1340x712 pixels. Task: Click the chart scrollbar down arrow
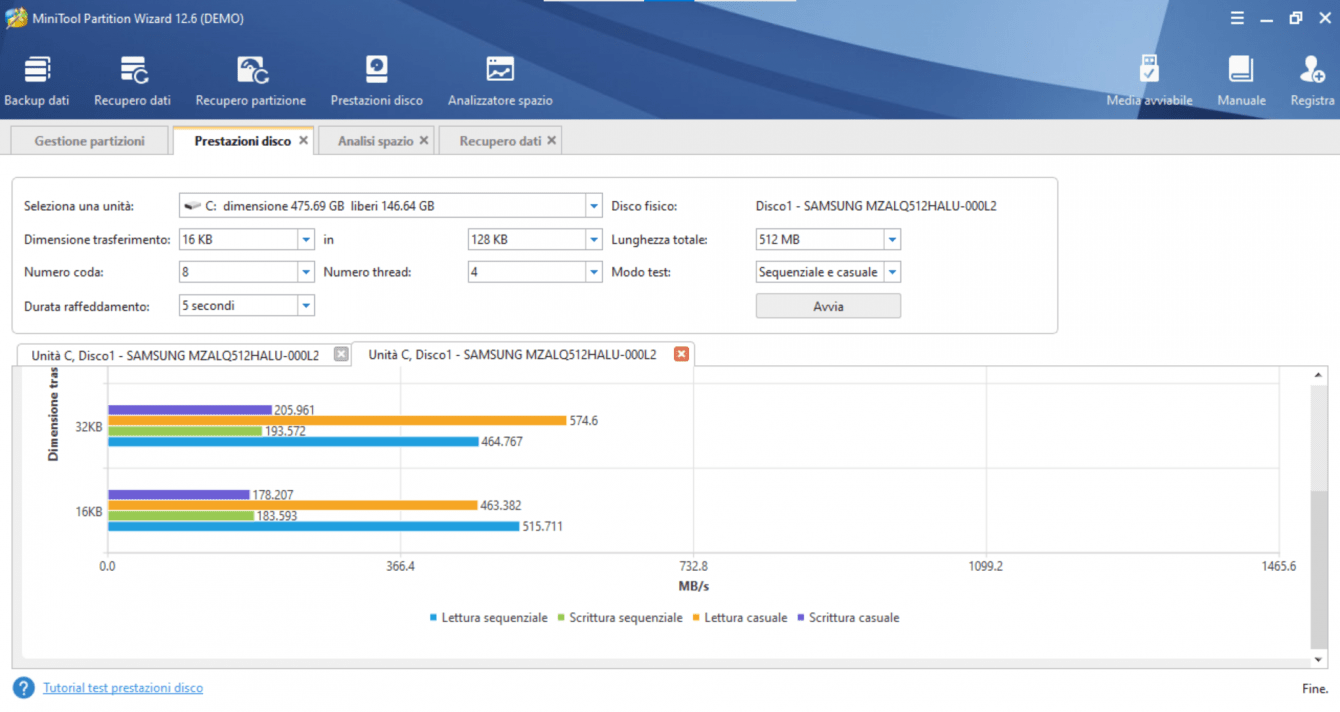tap(1318, 660)
